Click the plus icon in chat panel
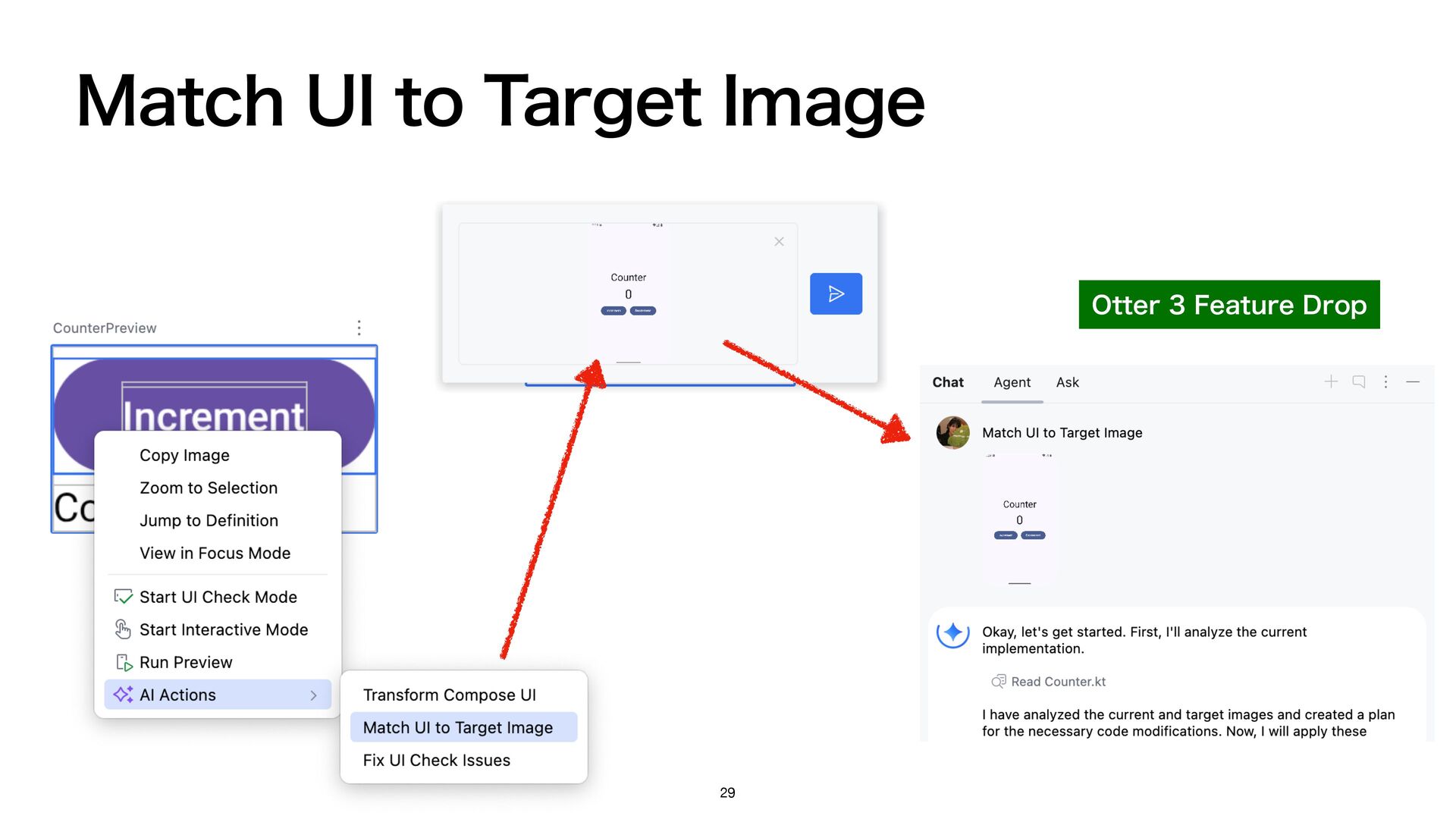Screen dimensions: 1456x819 [1331, 381]
